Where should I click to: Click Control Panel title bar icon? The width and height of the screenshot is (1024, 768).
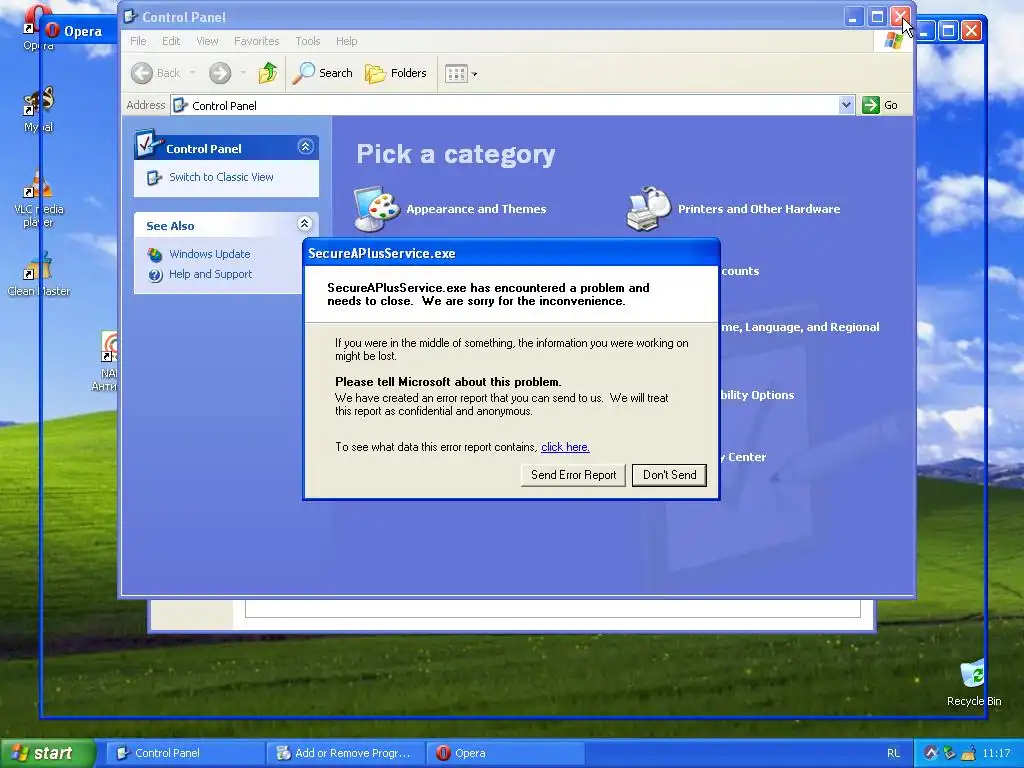pyautogui.click(x=130, y=16)
